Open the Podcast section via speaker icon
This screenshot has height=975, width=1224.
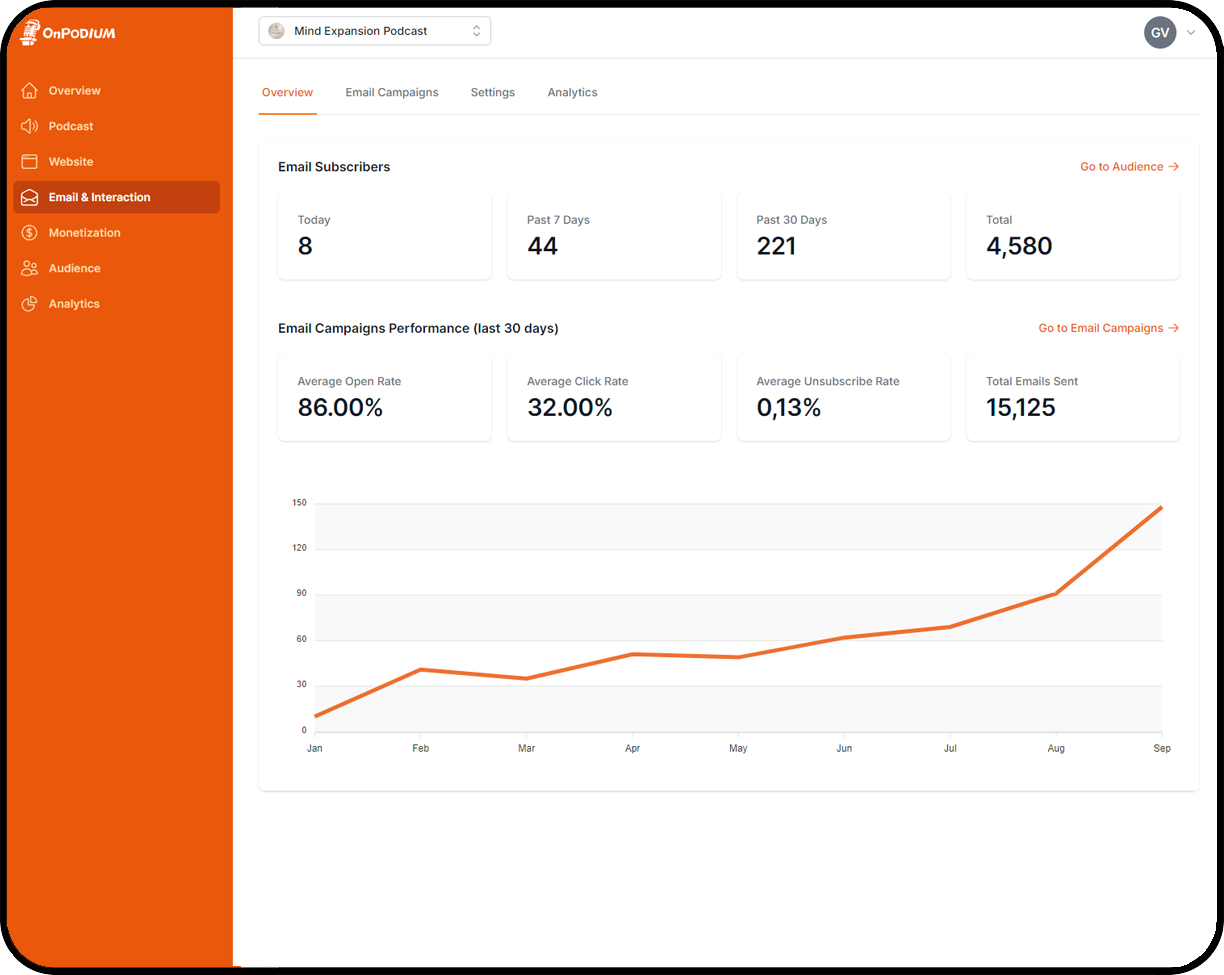click(30, 126)
